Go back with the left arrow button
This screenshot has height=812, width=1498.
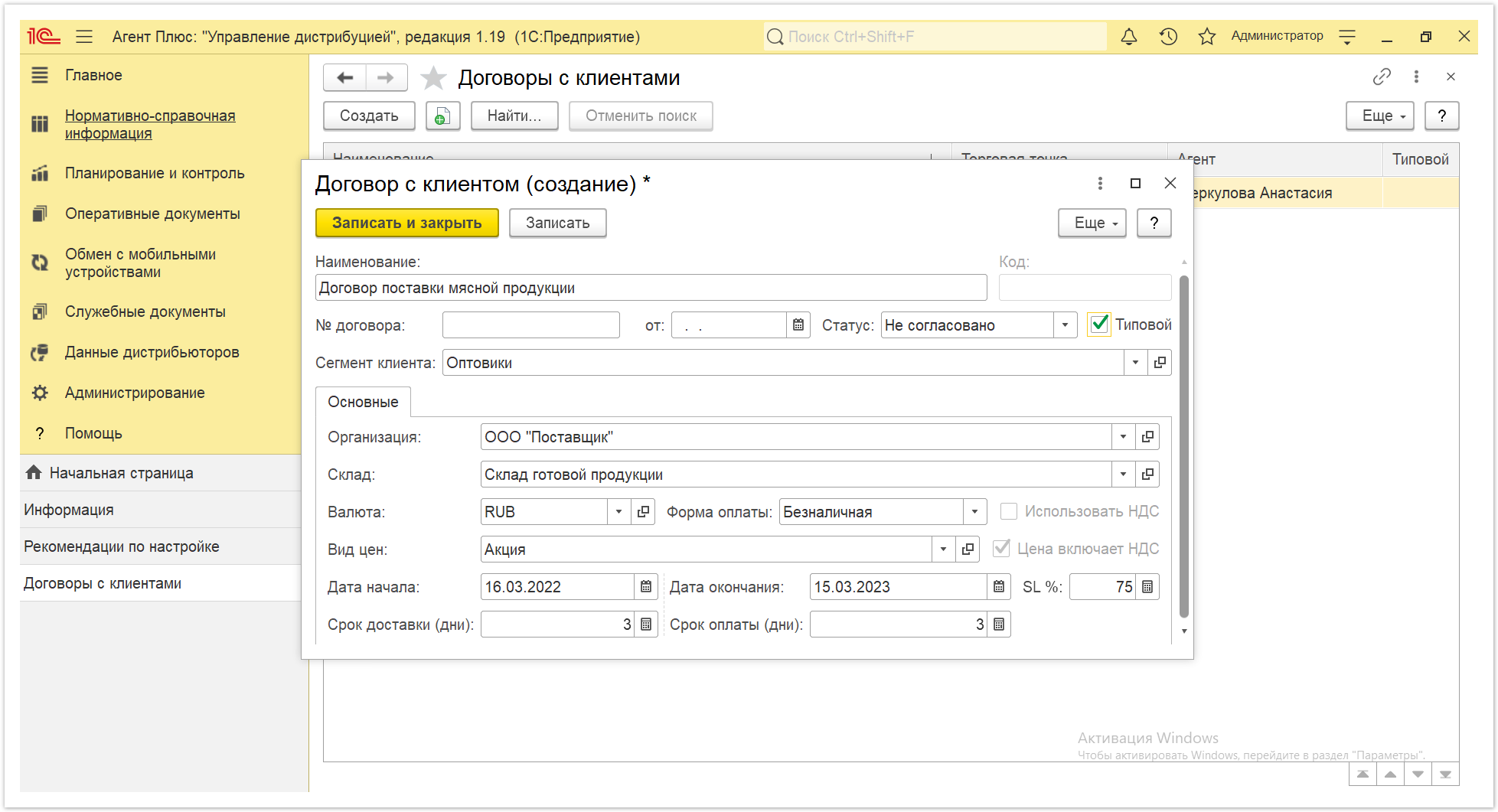(345, 77)
